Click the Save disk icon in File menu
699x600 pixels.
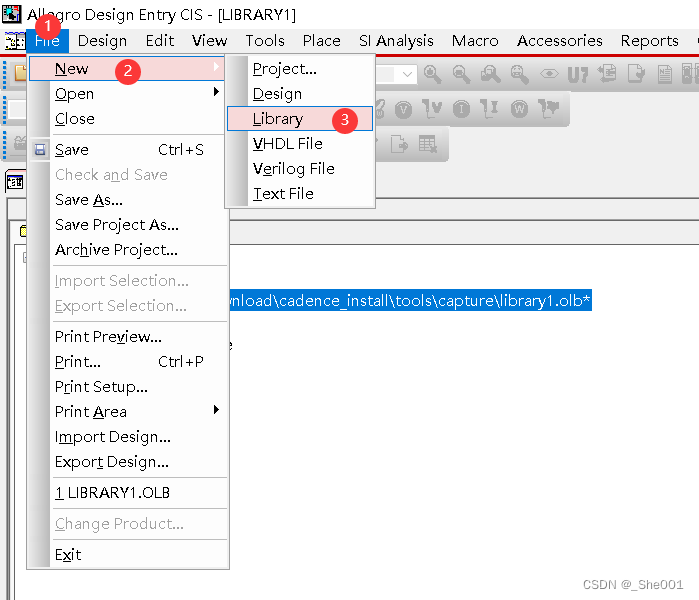(x=40, y=150)
